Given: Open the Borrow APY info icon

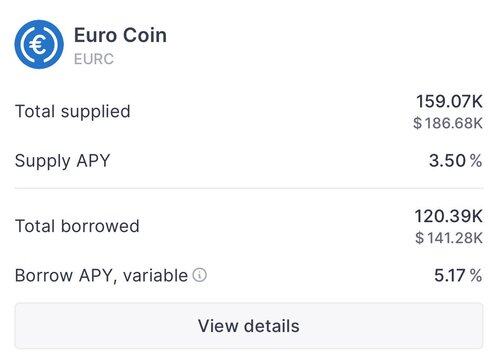Looking at the screenshot, I should click(x=200, y=275).
